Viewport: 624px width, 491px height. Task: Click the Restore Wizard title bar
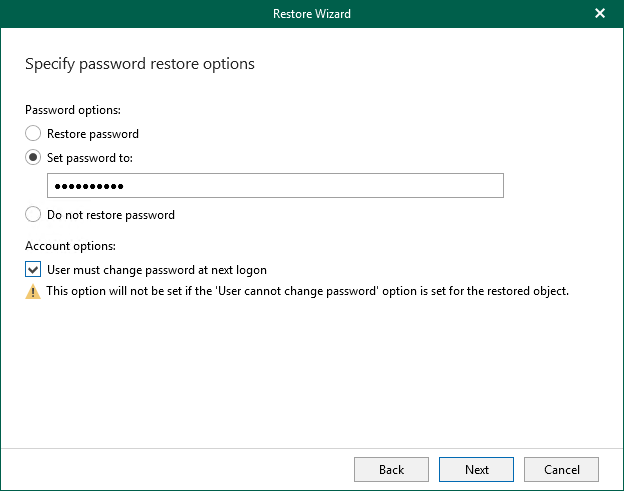311,14
